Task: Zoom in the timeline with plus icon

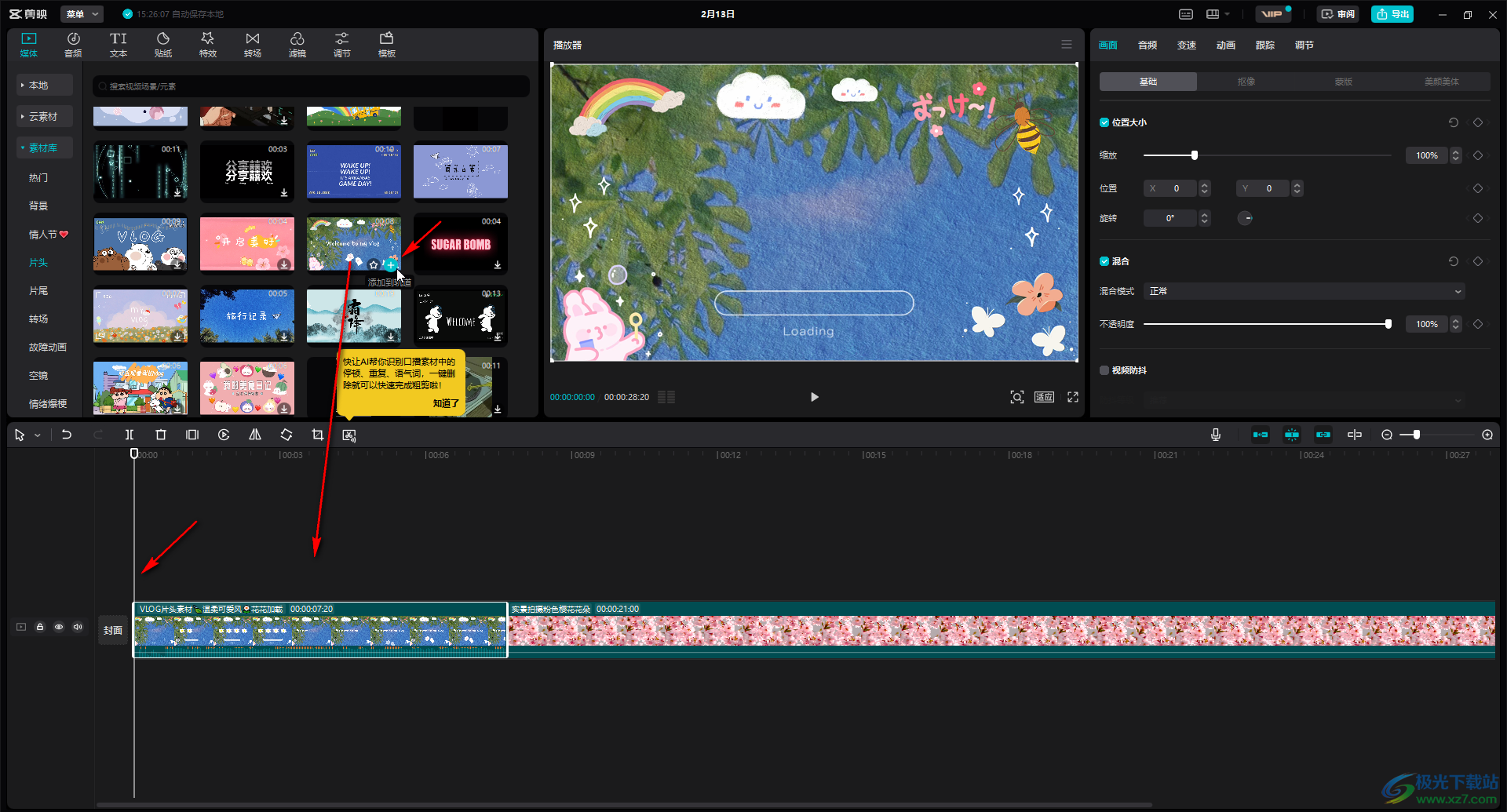Action: click(1487, 435)
